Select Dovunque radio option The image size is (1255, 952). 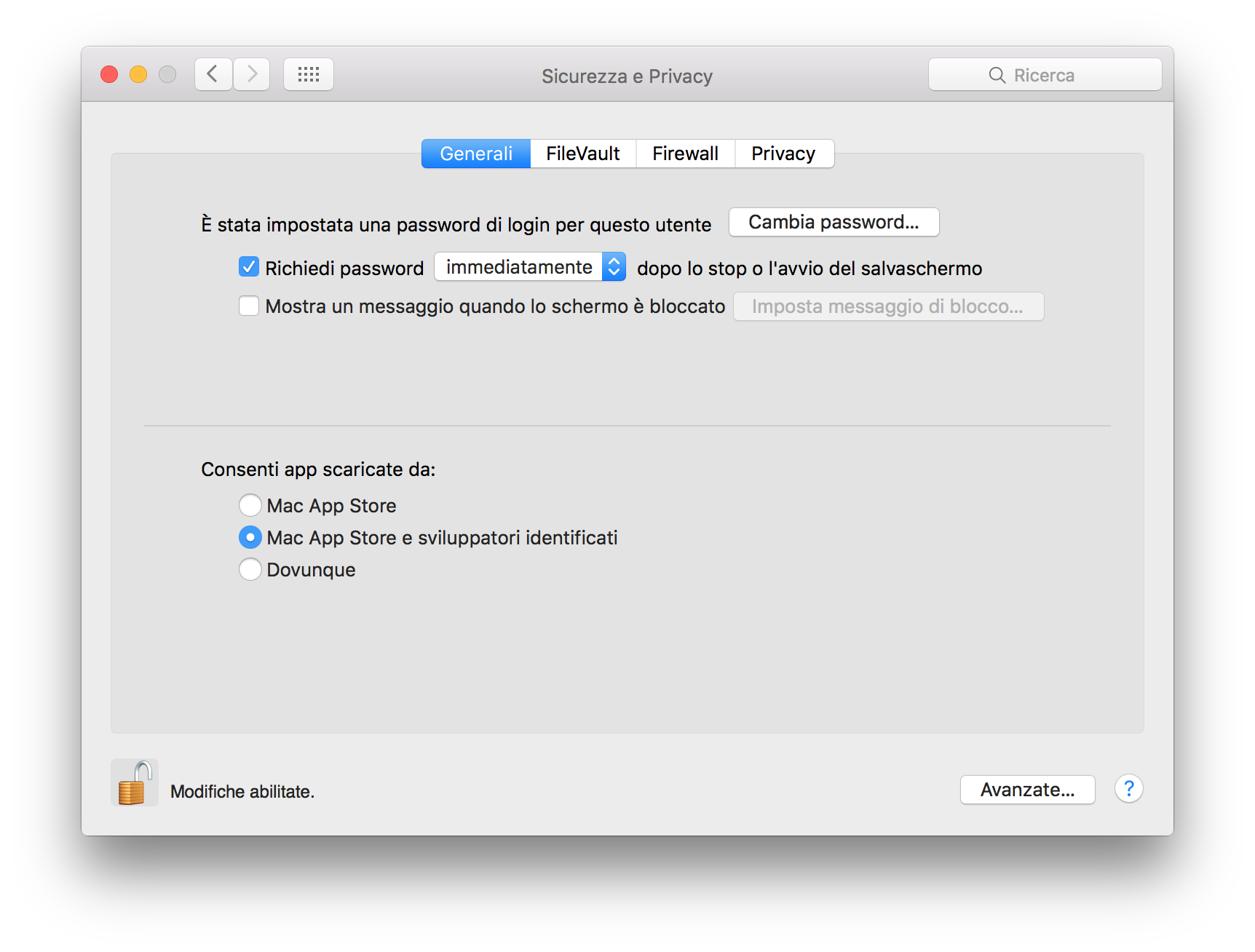click(250, 569)
